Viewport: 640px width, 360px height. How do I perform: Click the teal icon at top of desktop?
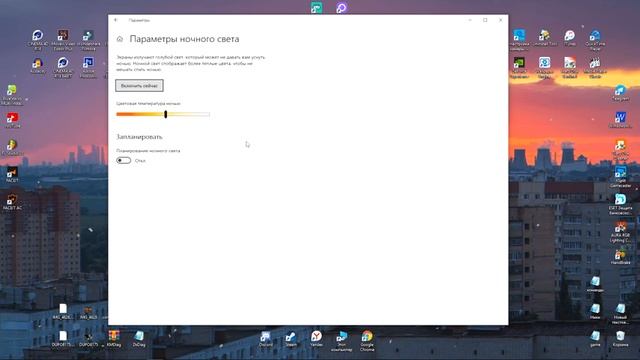pos(316,7)
